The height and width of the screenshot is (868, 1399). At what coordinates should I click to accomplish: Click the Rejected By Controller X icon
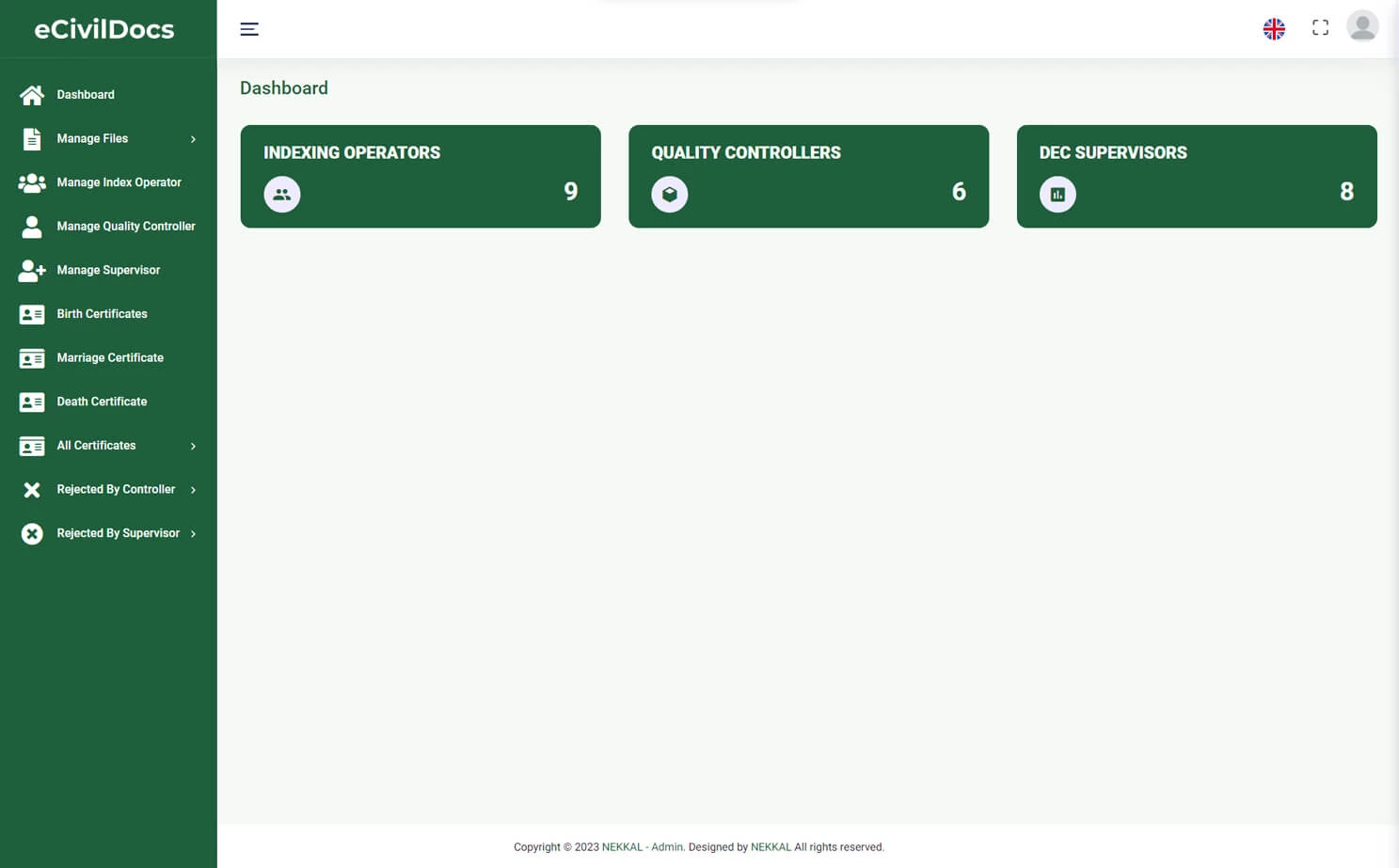point(31,489)
